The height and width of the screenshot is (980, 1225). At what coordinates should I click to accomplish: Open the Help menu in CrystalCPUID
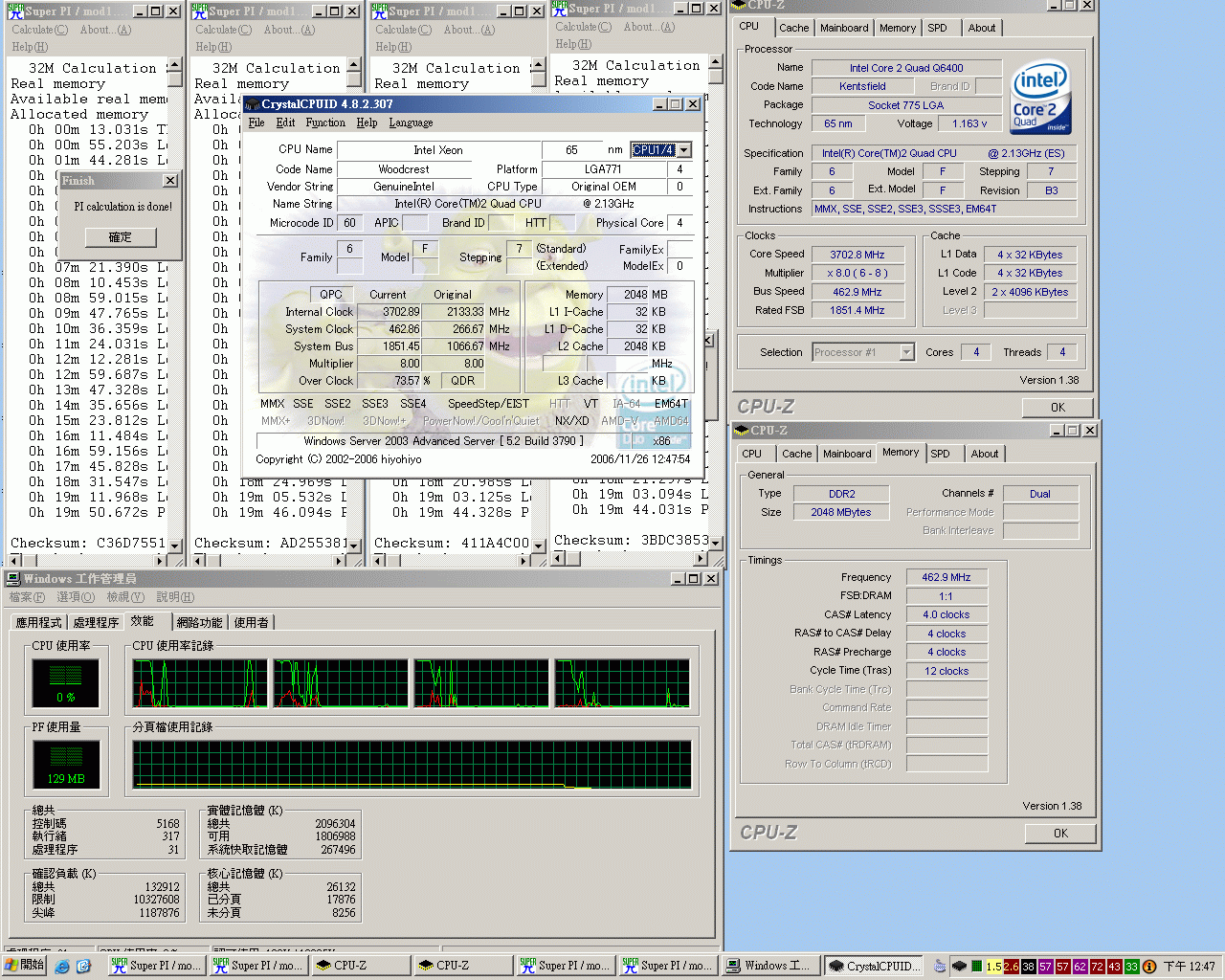pyautogui.click(x=367, y=122)
